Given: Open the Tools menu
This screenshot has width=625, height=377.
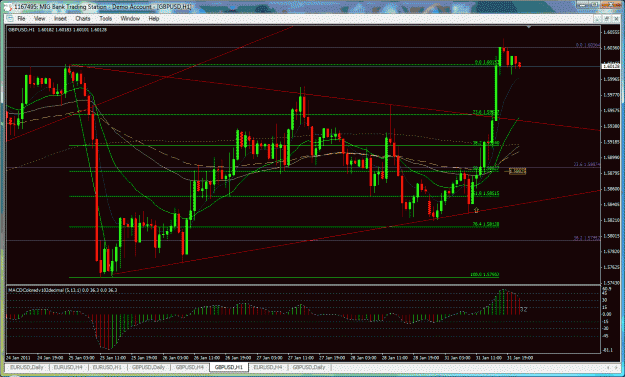Looking at the screenshot, I should (106, 19).
